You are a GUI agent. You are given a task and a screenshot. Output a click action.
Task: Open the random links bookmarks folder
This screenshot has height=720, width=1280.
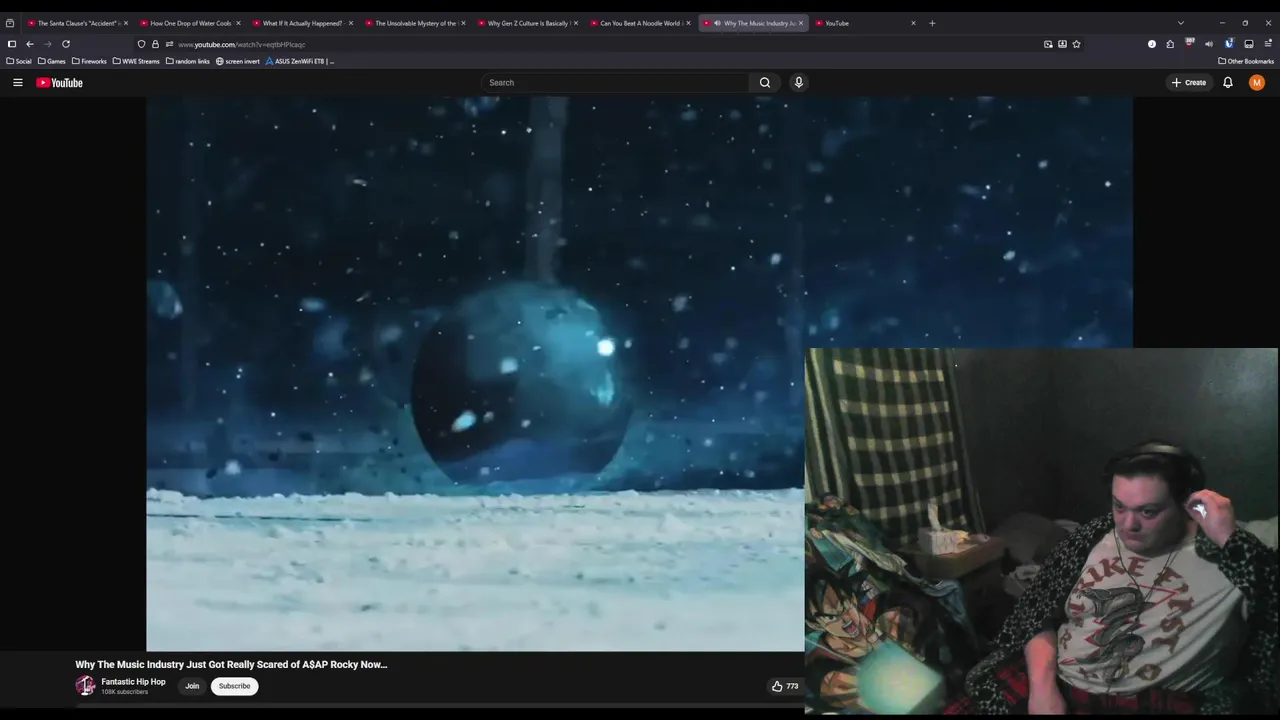pyautogui.click(x=188, y=61)
